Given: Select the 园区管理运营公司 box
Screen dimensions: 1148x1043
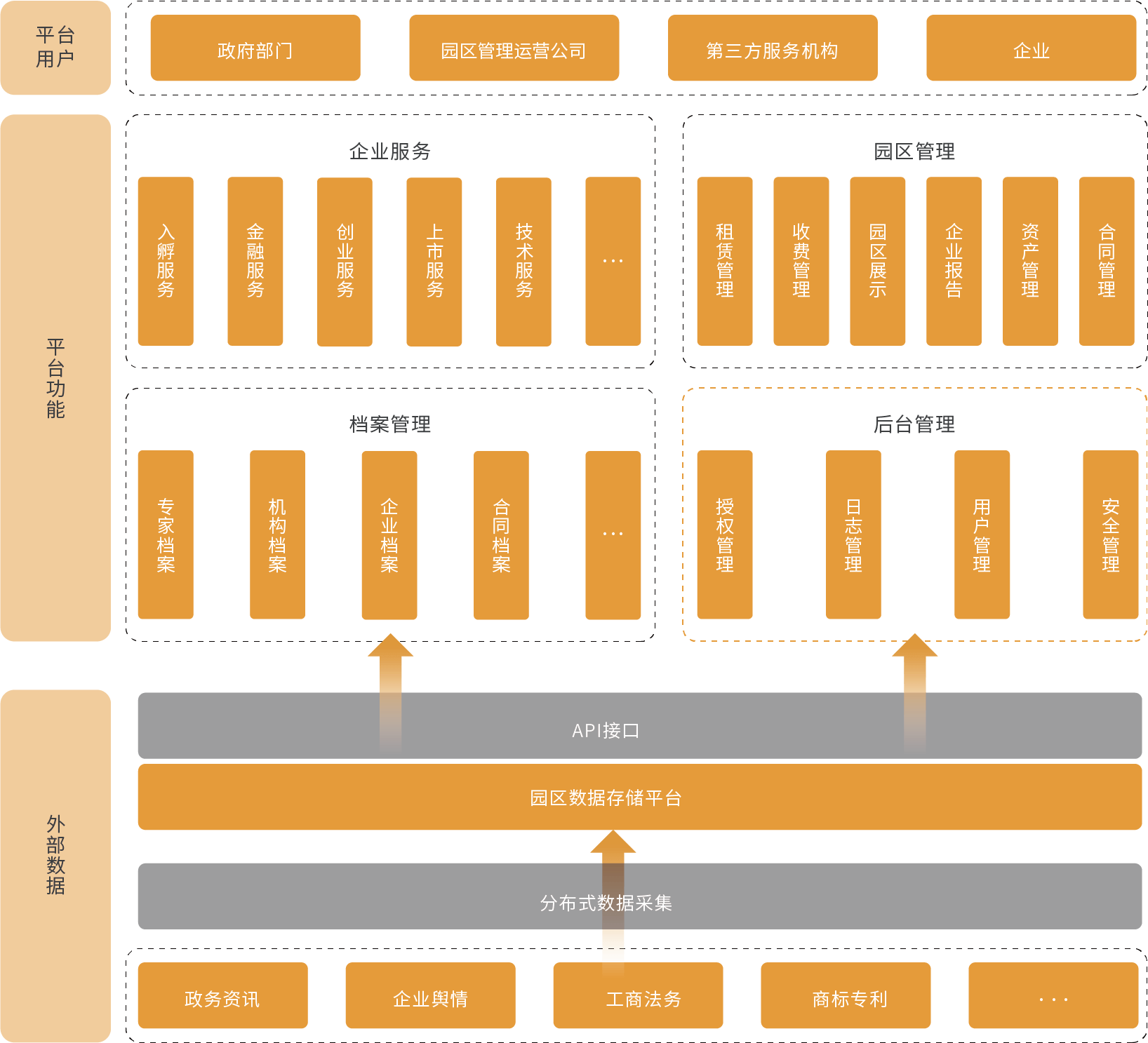Looking at the screenshot, I should click(x=514, y=48).
